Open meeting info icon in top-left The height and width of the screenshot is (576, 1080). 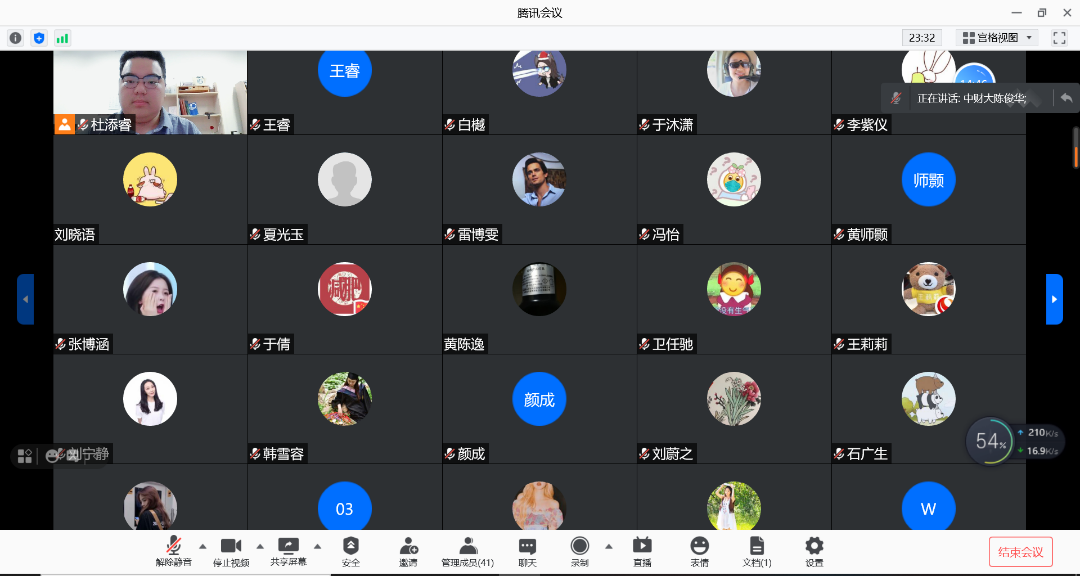coord(15,38)
